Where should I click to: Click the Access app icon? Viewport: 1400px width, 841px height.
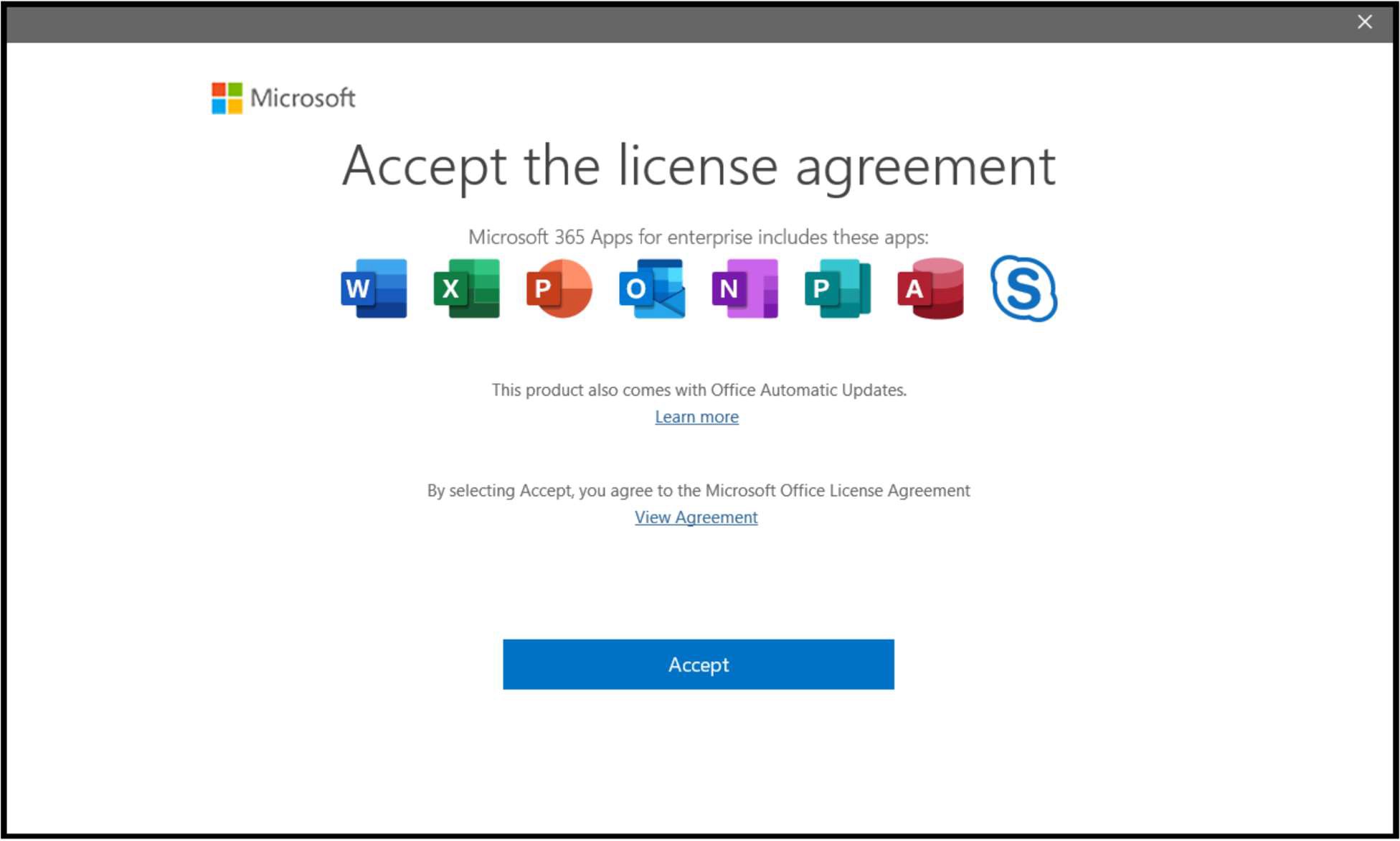click(930, 288)
